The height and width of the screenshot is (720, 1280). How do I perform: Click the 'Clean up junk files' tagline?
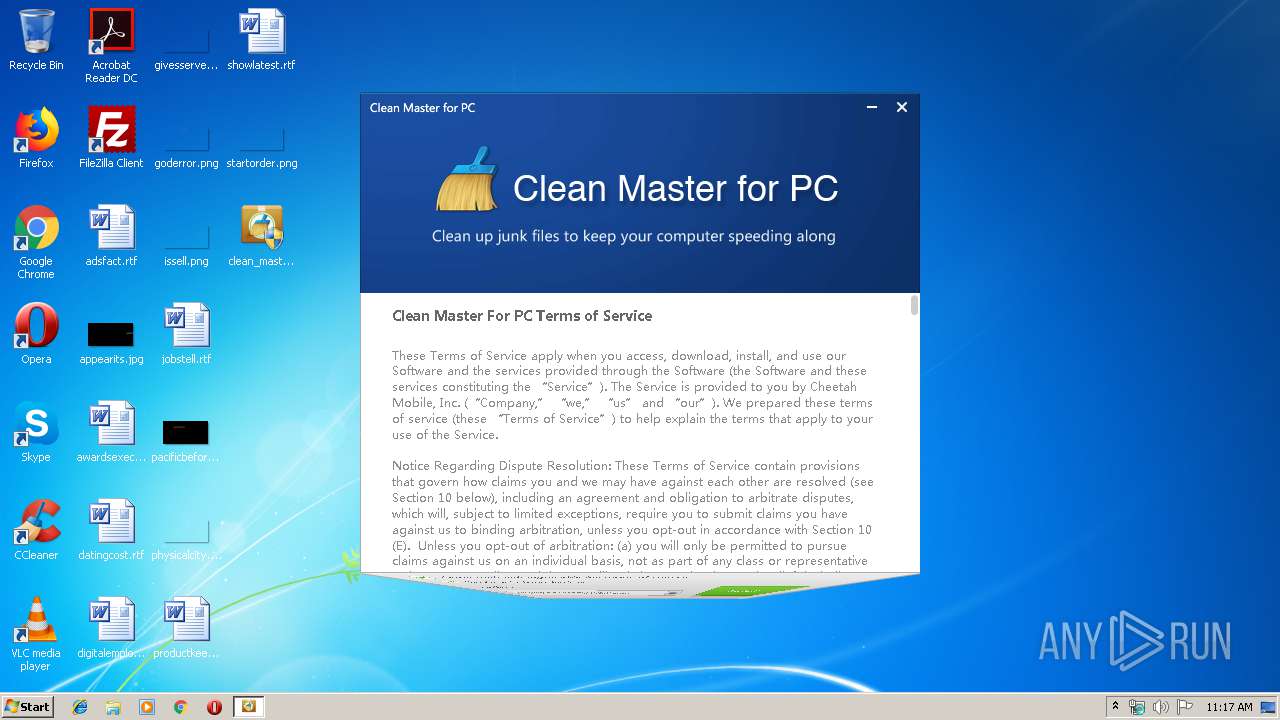(x=634, y=237)
